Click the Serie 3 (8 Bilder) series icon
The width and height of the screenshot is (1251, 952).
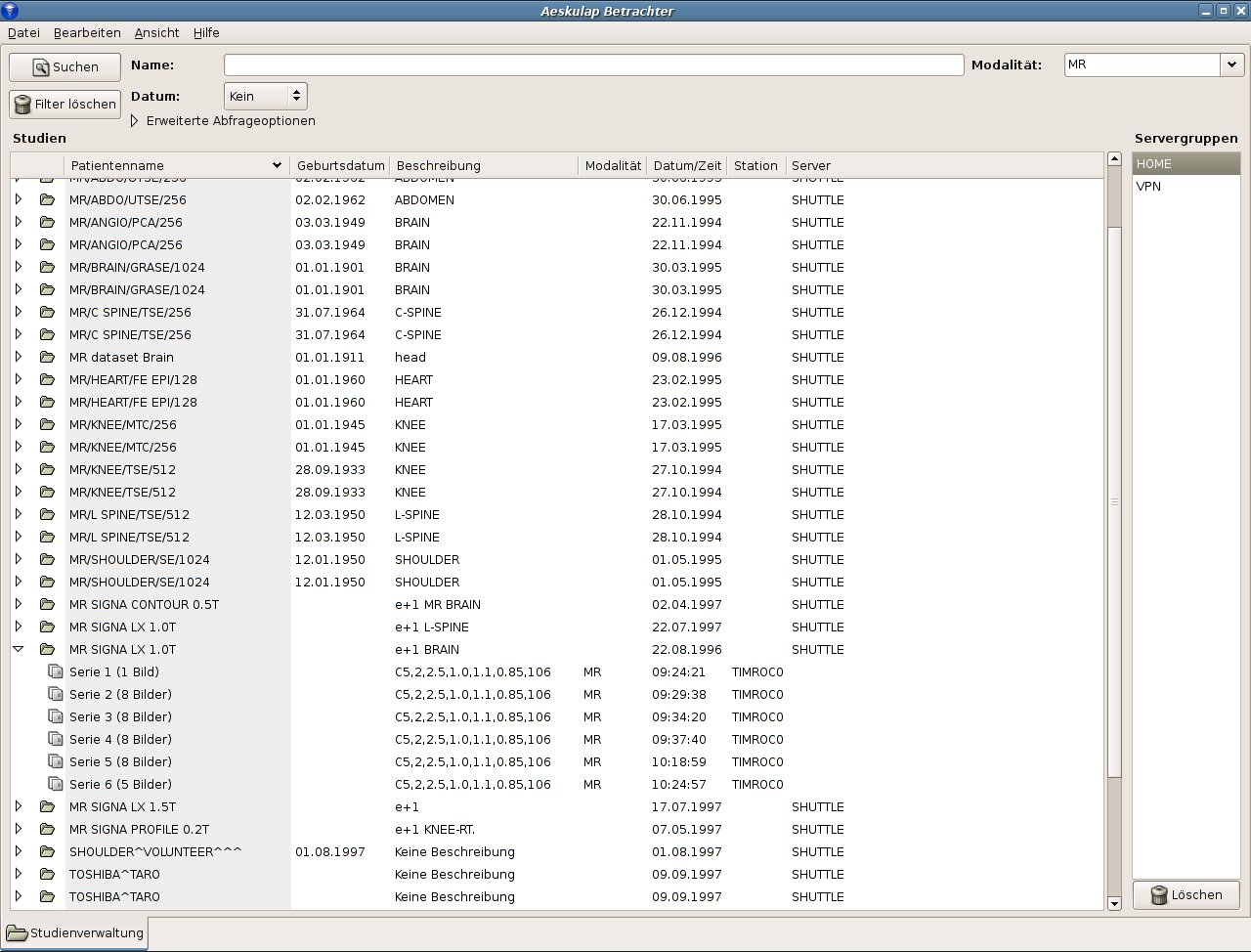[56, 717]
